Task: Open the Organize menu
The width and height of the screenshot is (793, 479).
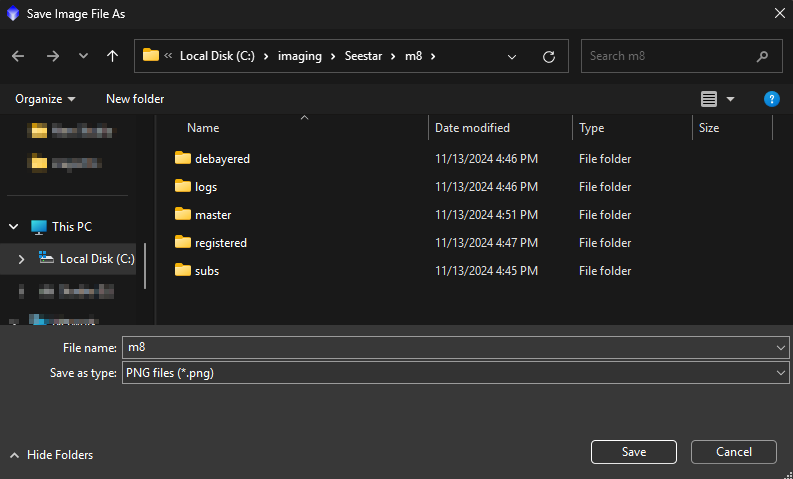Action: (45, 99)
